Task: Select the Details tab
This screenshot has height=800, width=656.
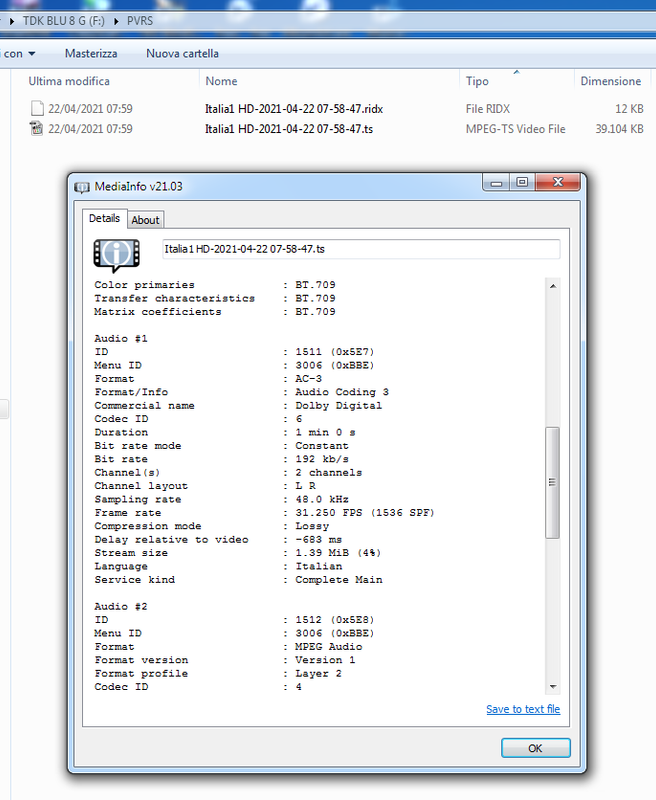Action: pyautogui.click(x=104, y=218)
